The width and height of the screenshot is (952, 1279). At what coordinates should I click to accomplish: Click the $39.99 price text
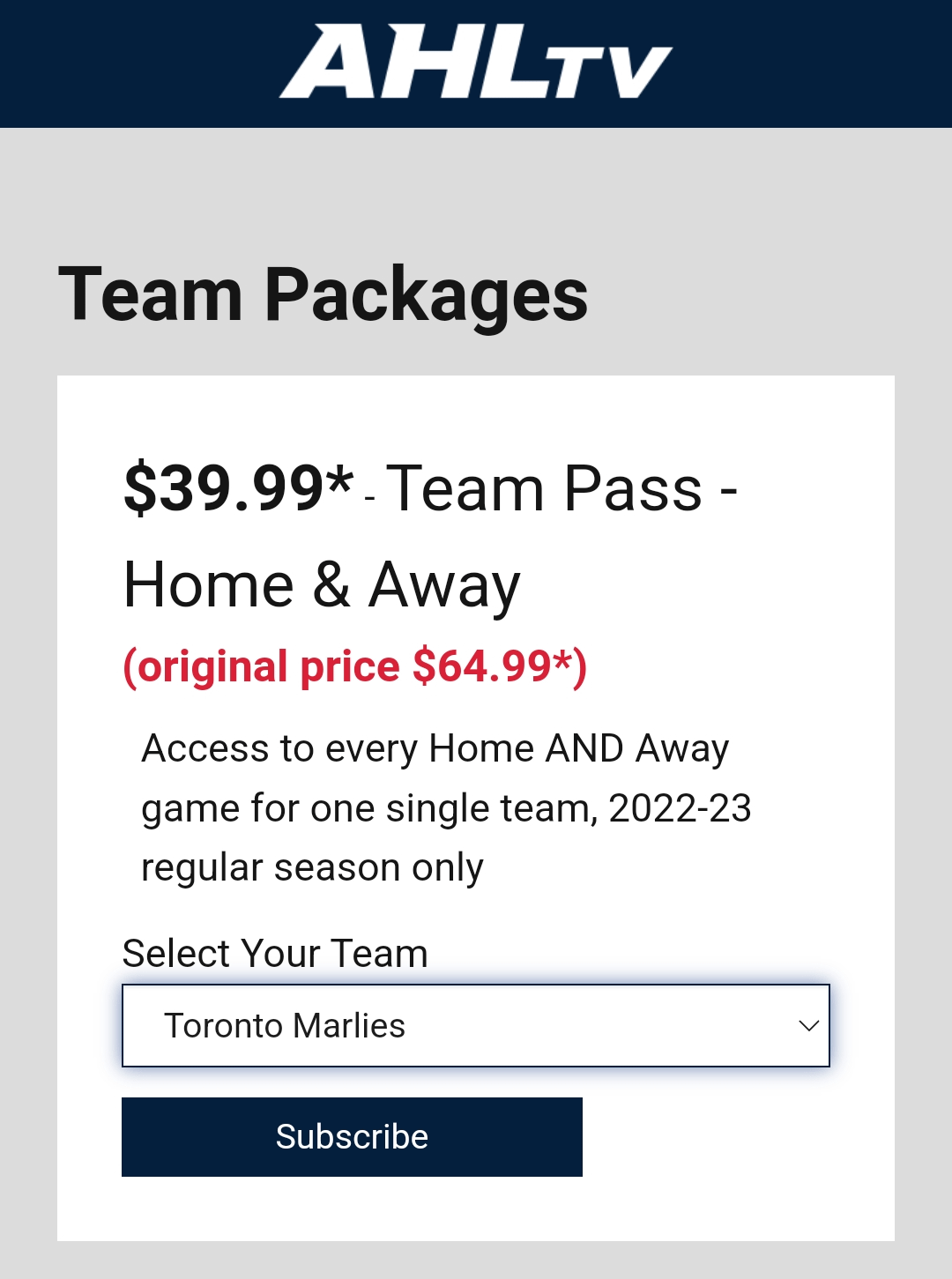[x=225, y=488]
